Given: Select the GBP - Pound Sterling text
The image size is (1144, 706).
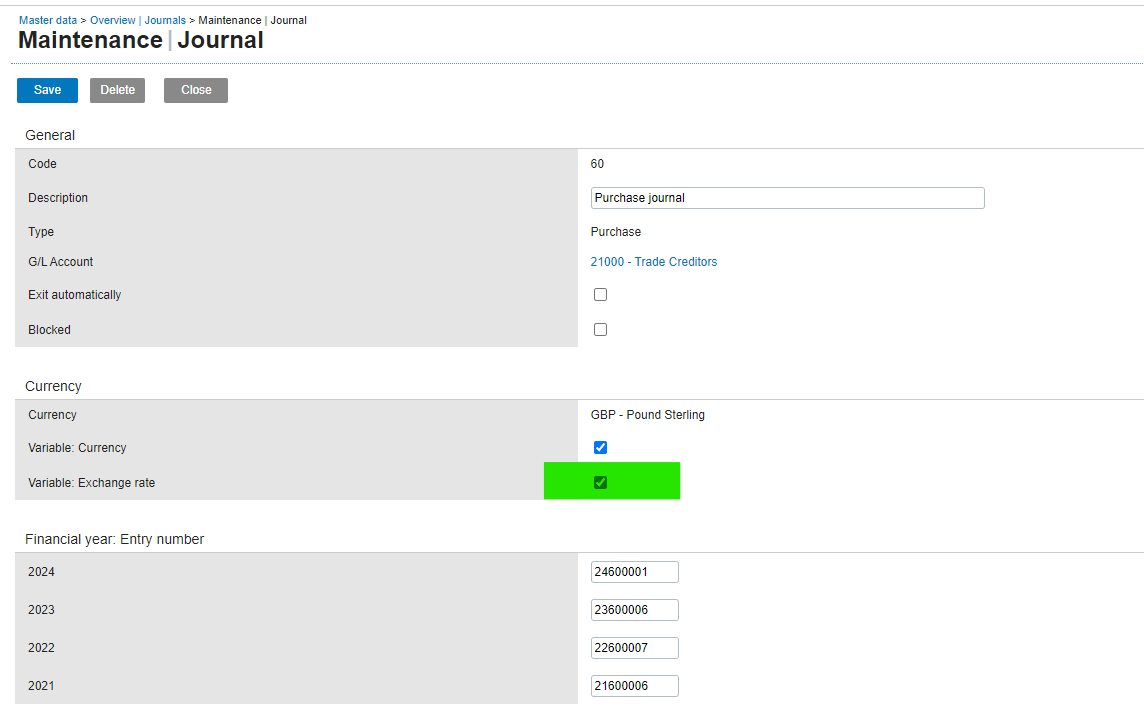Looking at the screenshot, I should click(x=648, y=415).
